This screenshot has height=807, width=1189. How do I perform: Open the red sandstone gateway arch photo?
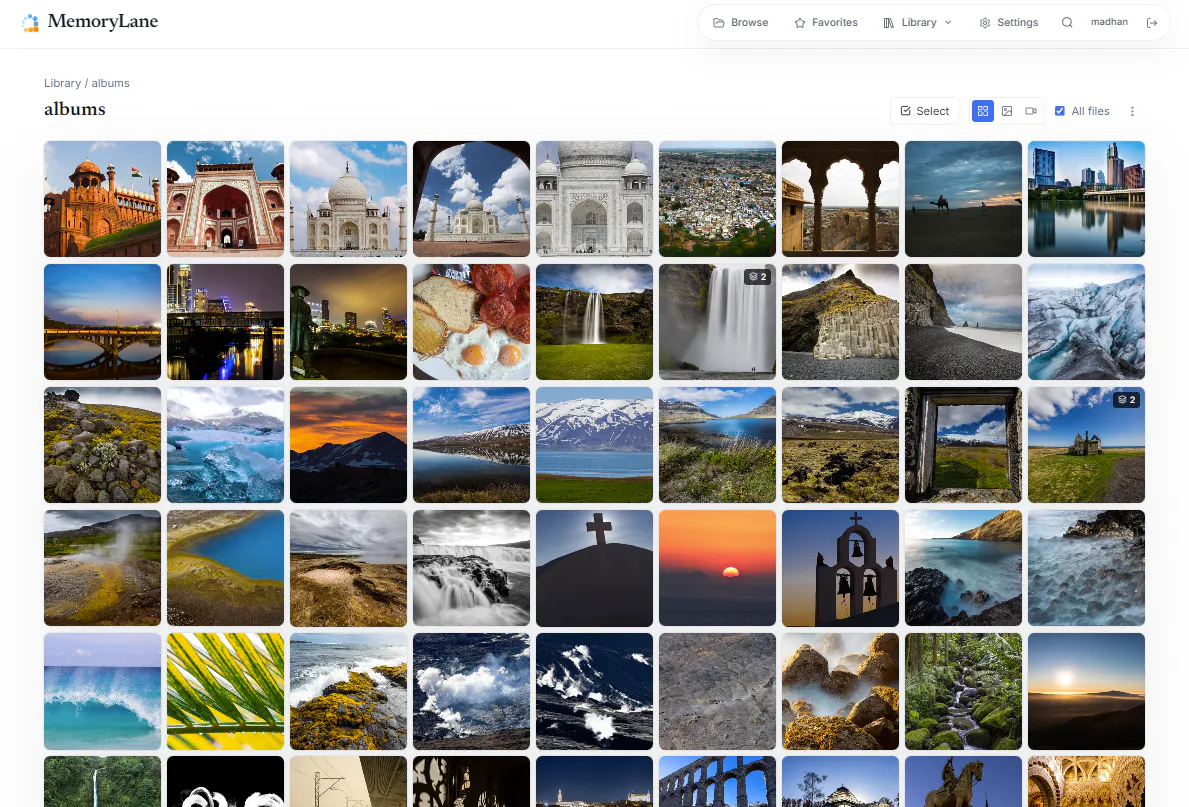[x=225, y=199]
